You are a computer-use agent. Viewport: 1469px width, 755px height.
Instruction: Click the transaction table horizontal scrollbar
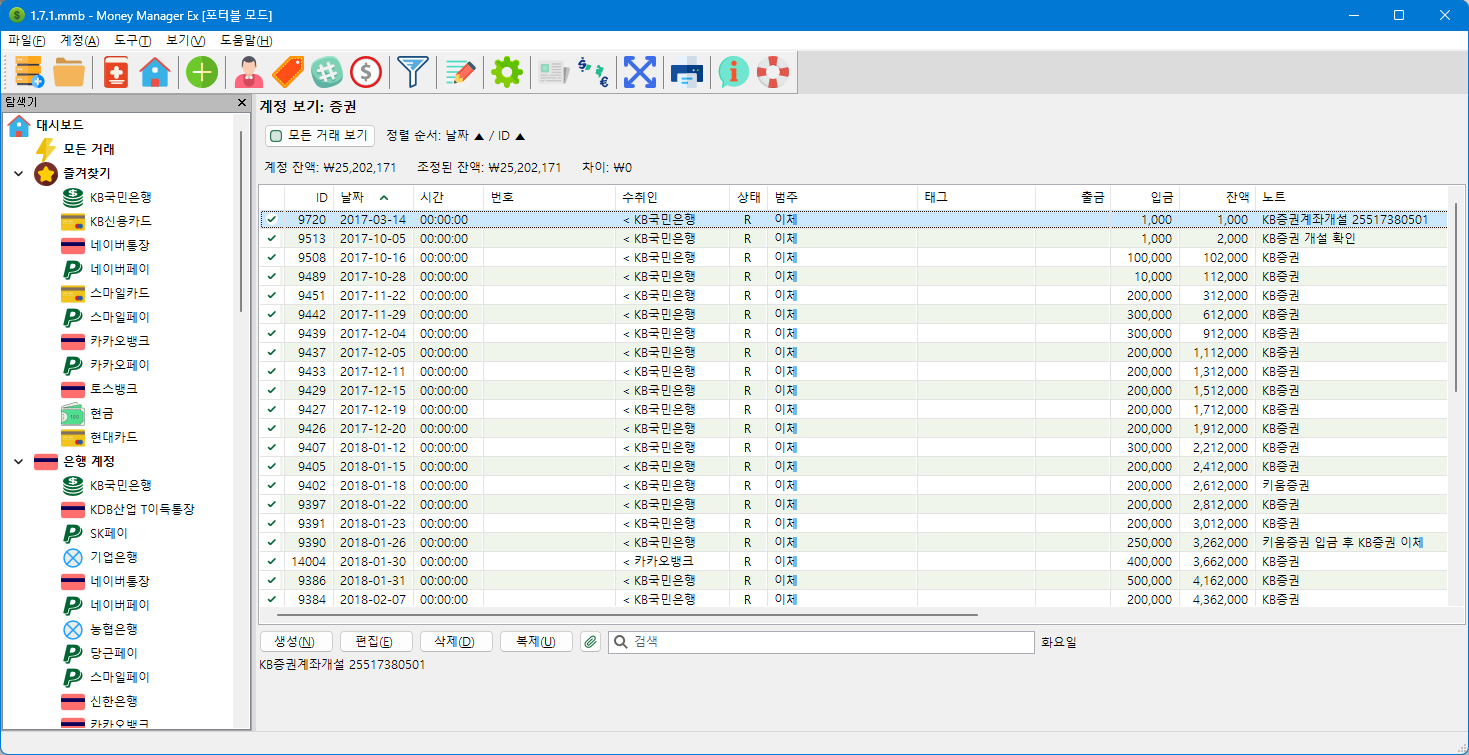tap(627, 614)
